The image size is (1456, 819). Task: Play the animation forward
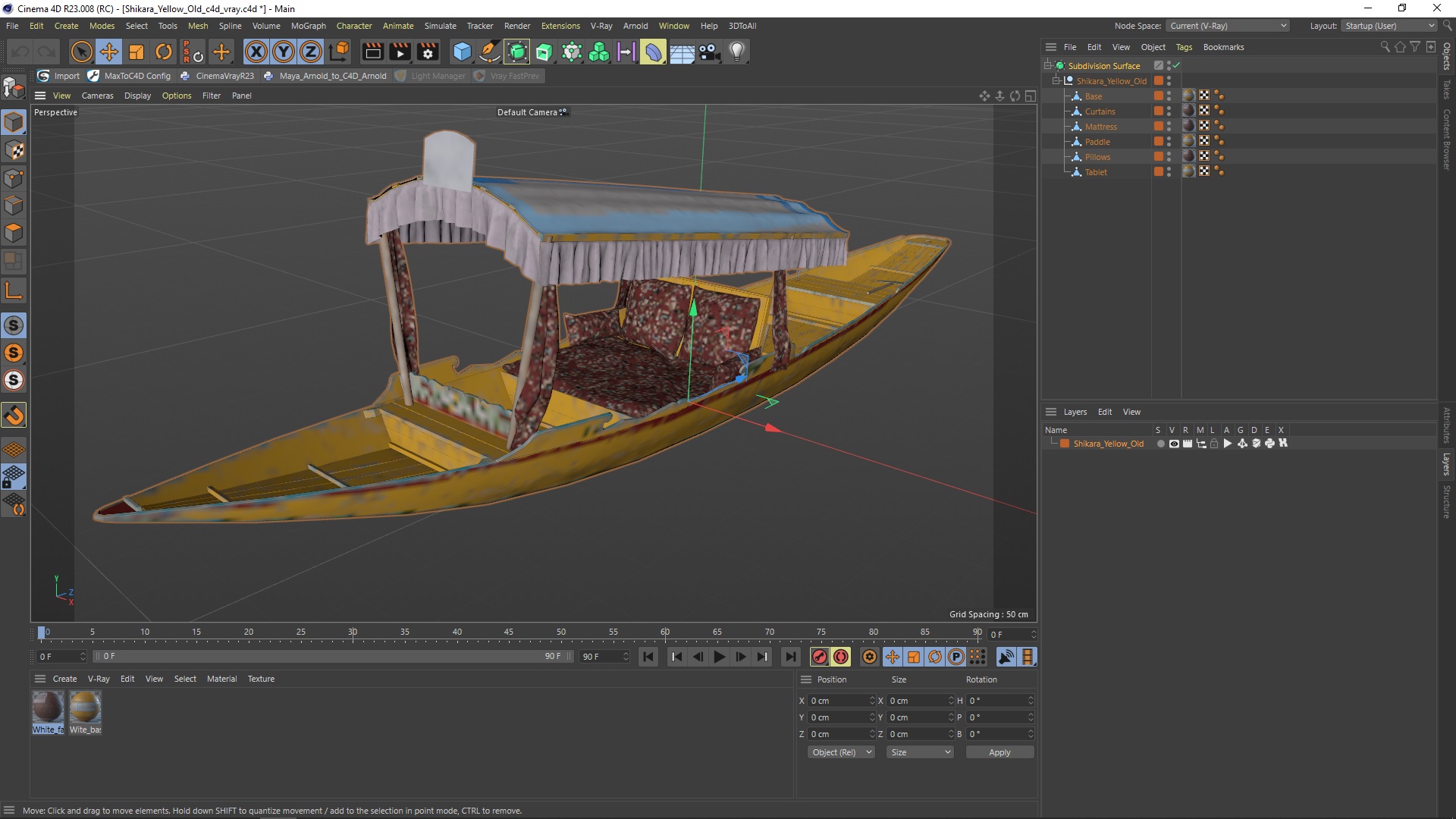(x=720, y=657)
